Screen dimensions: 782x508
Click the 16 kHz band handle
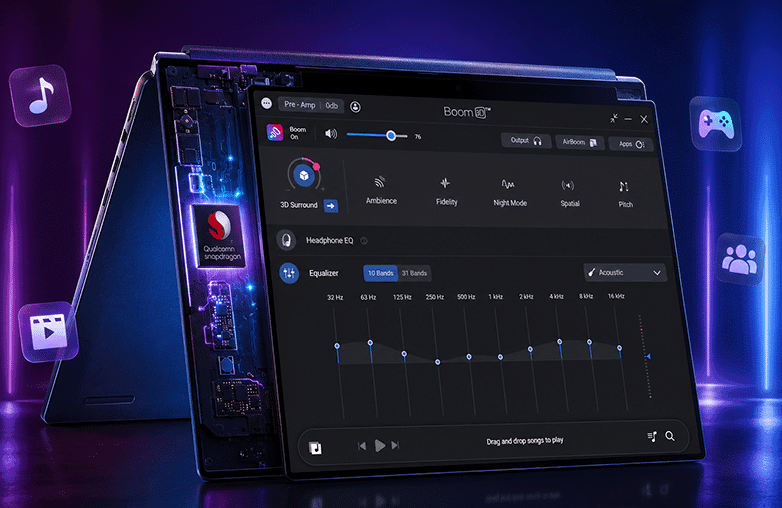tap(619, 347)
